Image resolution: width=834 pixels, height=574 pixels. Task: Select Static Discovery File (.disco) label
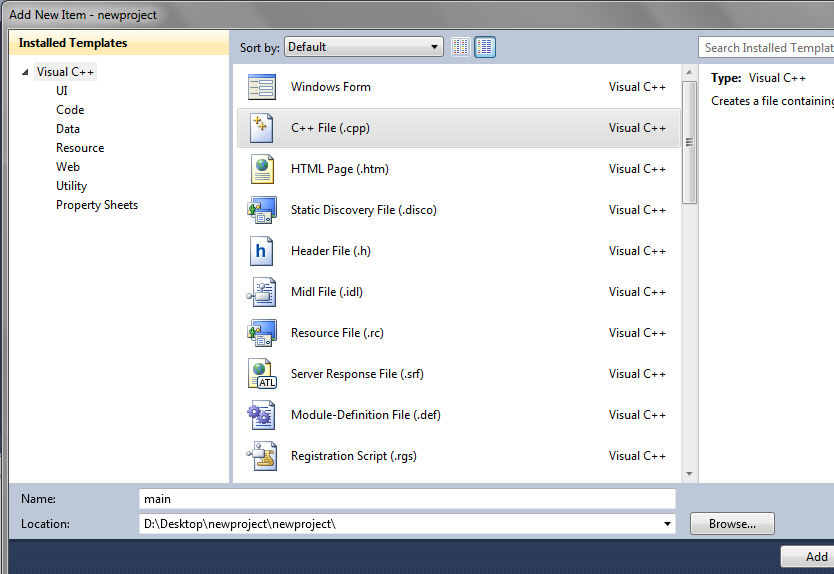(x=363, y=210)
